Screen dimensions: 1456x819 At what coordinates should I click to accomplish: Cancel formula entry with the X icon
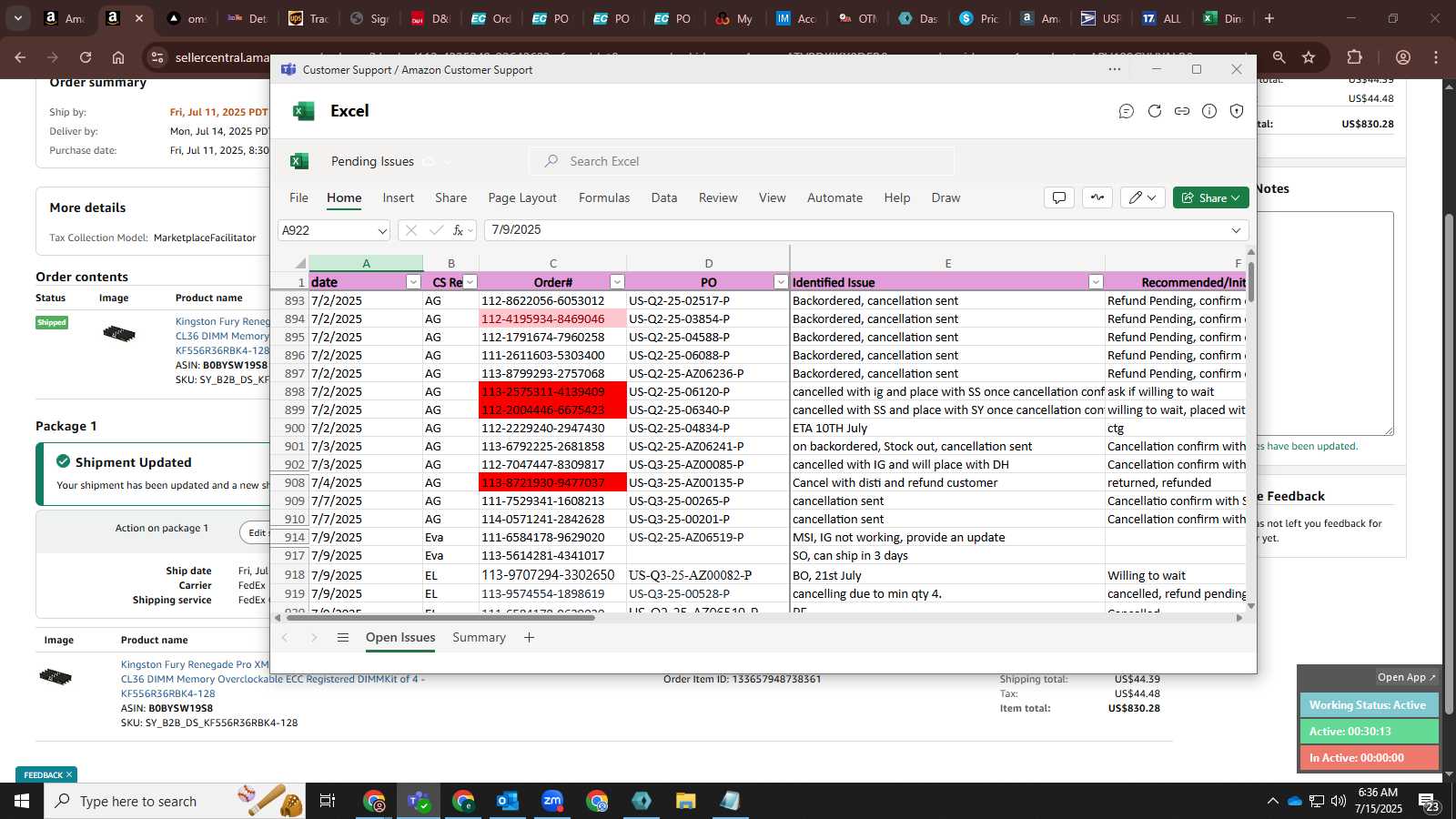click(x=411, y=230)
